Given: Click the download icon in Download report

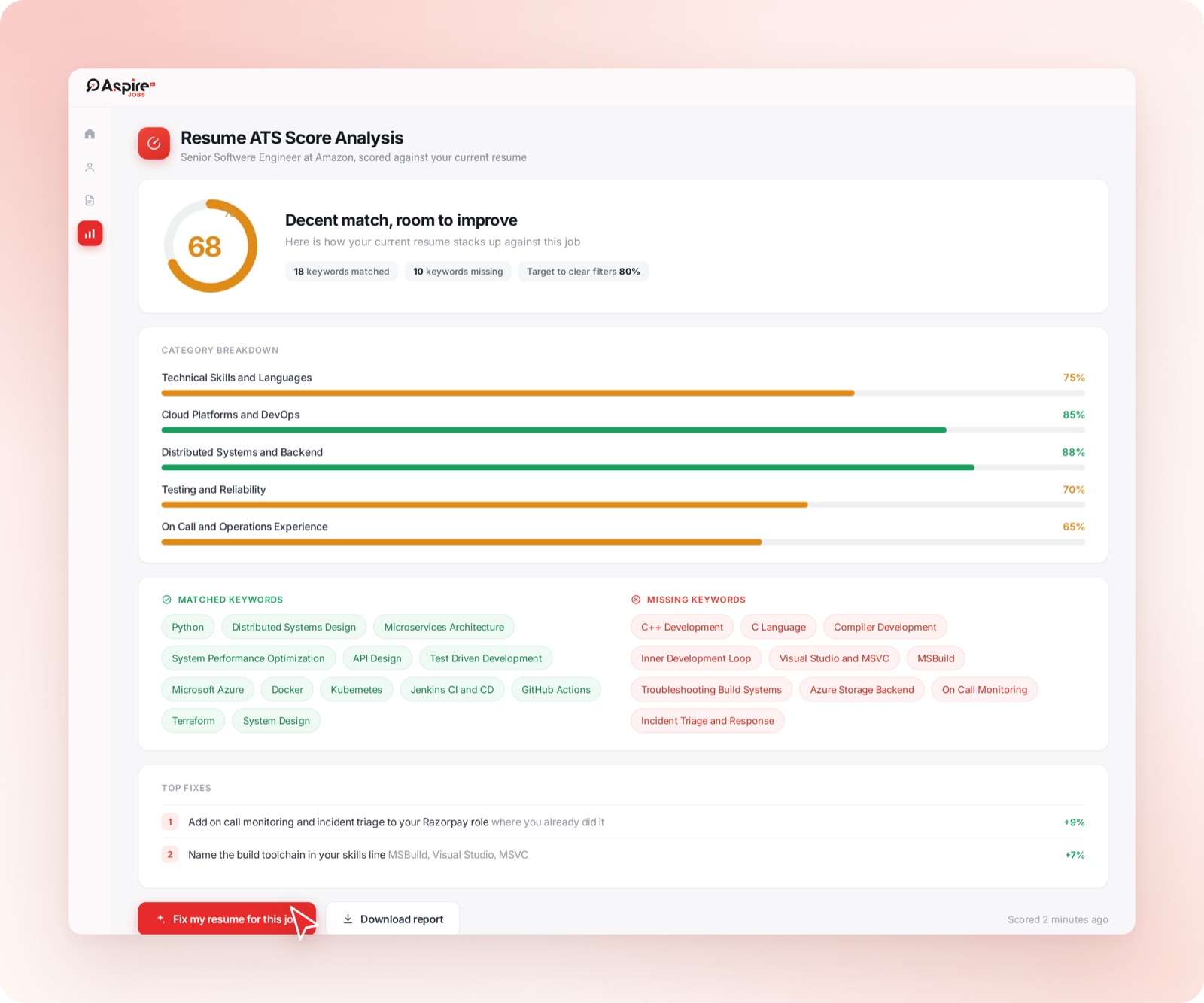Looking at the screenshot, I should [x=348, y=919].
